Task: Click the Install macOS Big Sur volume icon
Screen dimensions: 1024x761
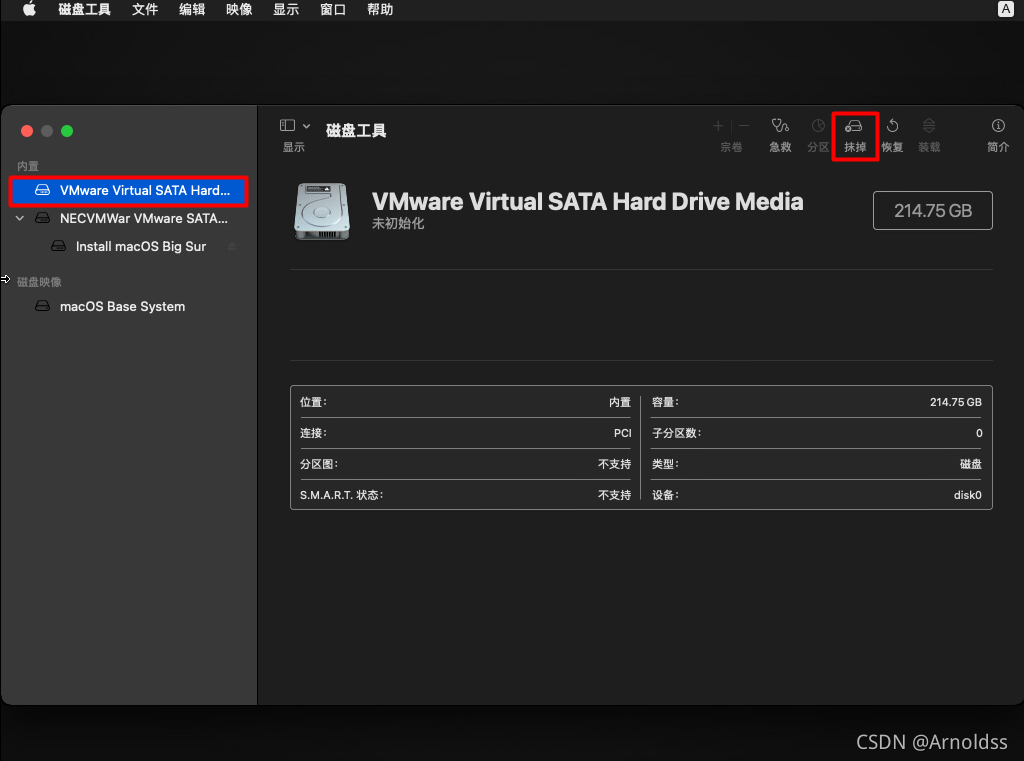Action: [58, 246]
